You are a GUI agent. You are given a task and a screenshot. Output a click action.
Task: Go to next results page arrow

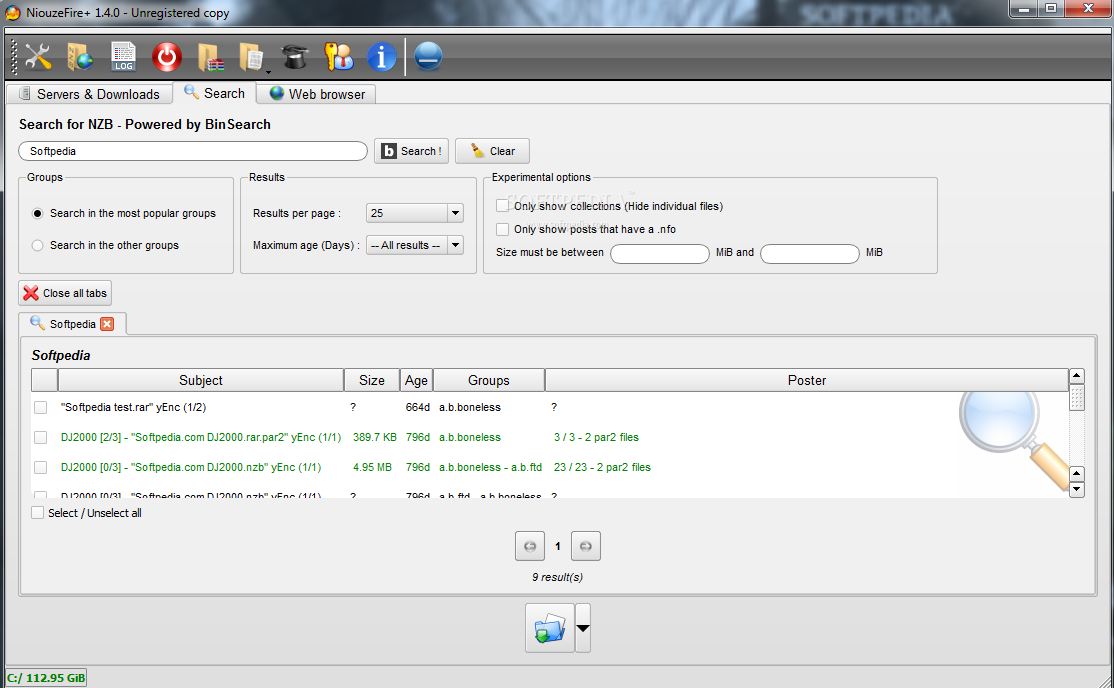coord(585,546)
